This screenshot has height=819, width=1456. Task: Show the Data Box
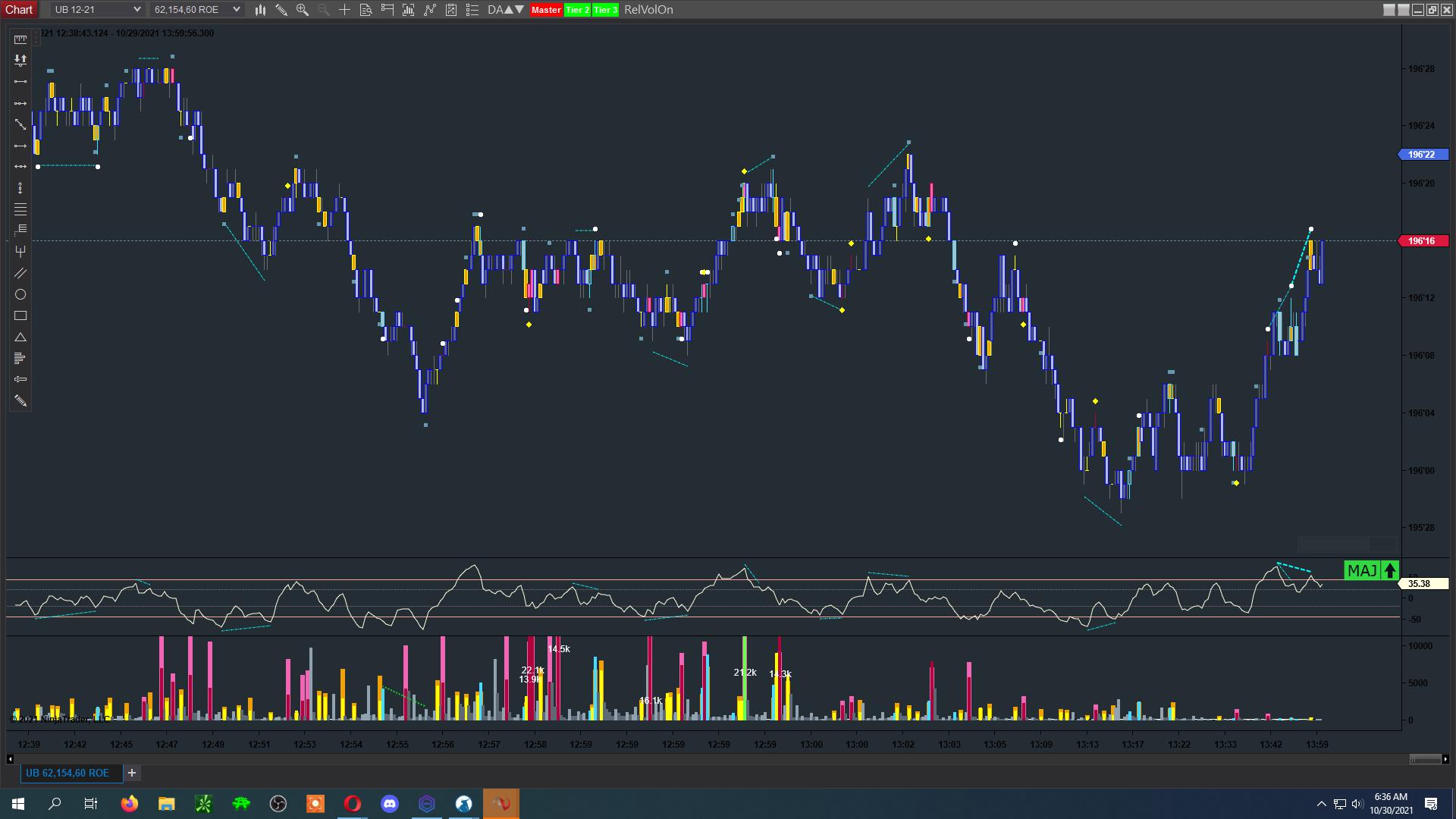click(366, 10)
